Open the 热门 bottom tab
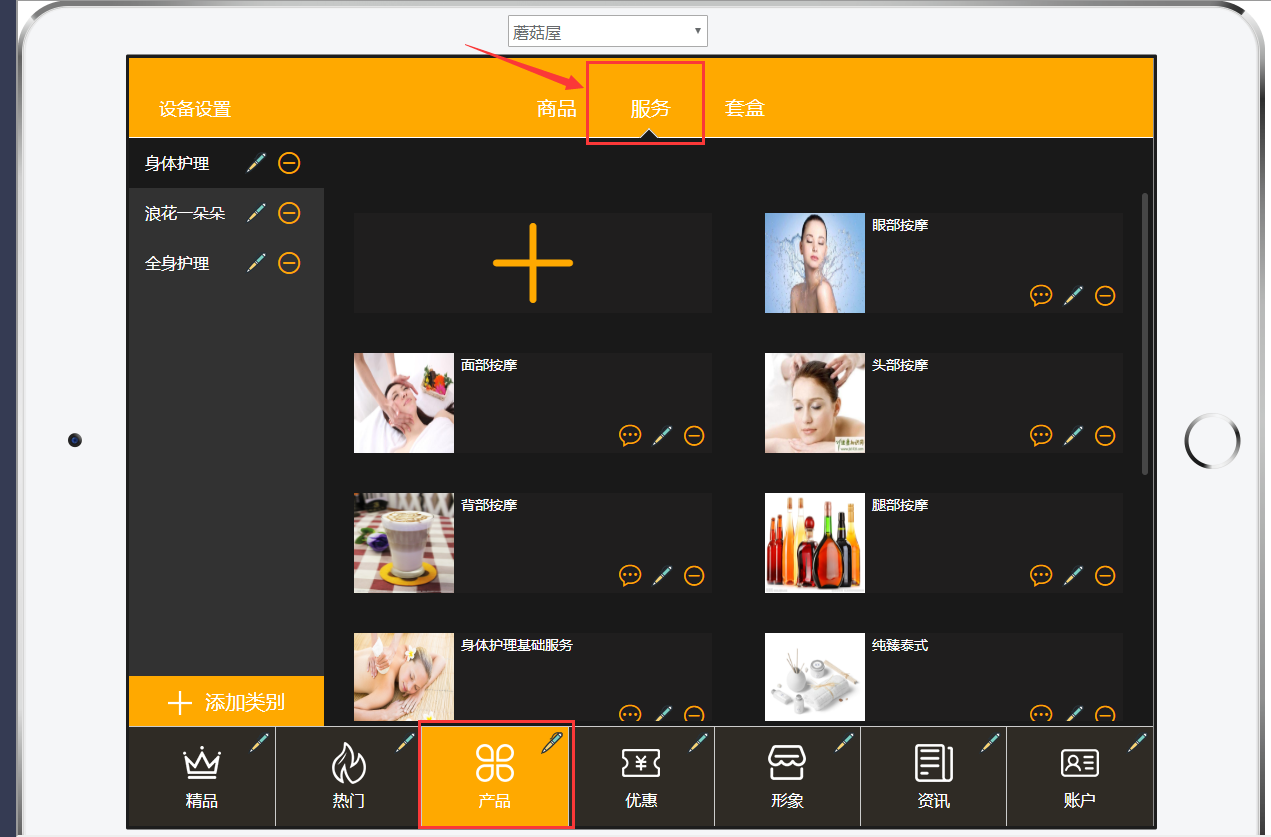The width and height of the screenshot is (1271, 837). click(x=348, y=777)
